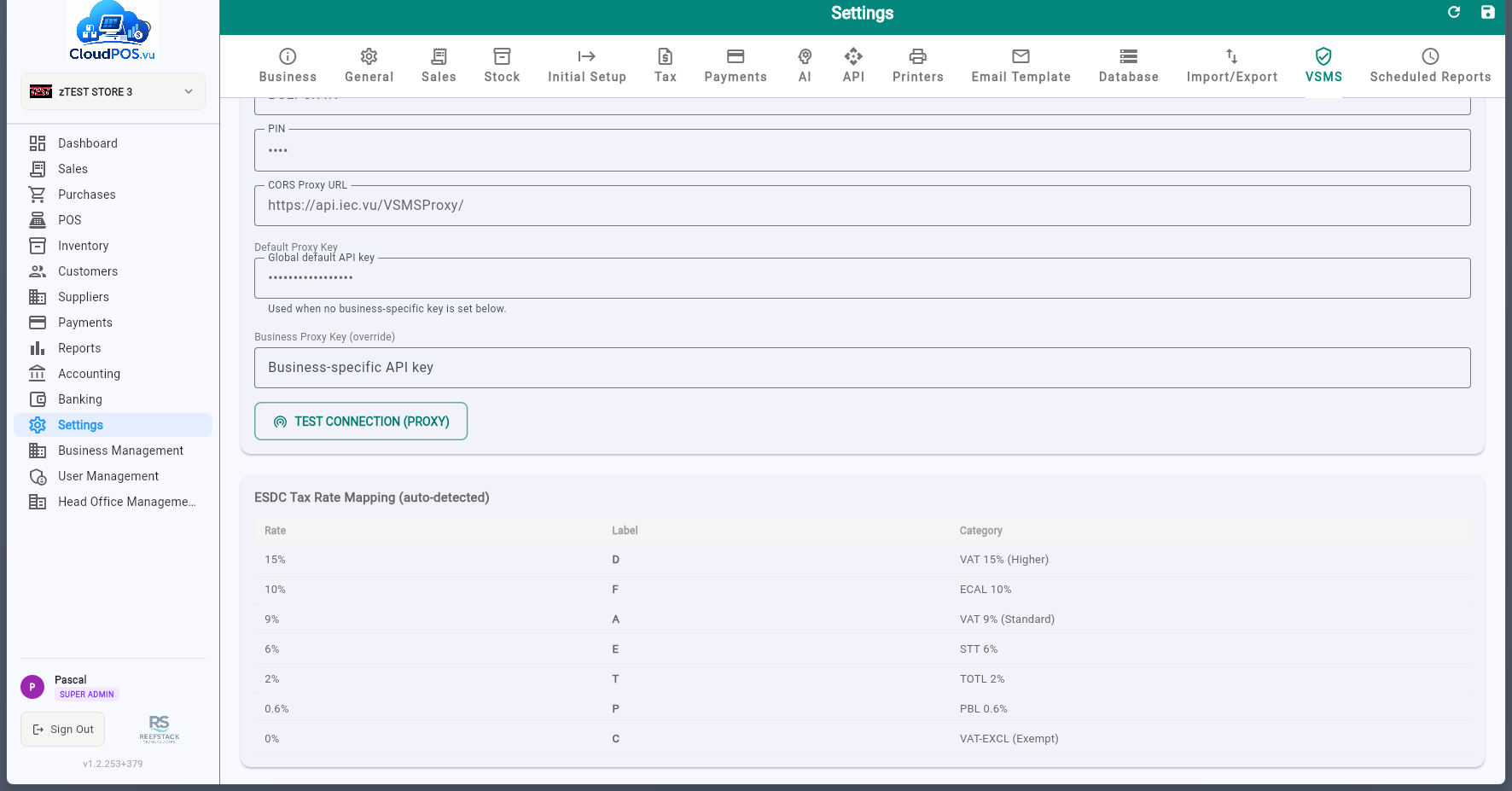Image resolution: width=1512 pixels, height=791 pixels.
Task: Expand the zTEST STORE 3 store selector
Action: pos(113,91)
